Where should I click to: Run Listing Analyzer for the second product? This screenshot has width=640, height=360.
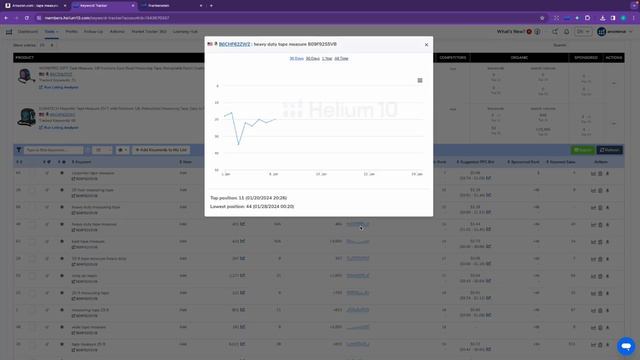click(59, 128)
